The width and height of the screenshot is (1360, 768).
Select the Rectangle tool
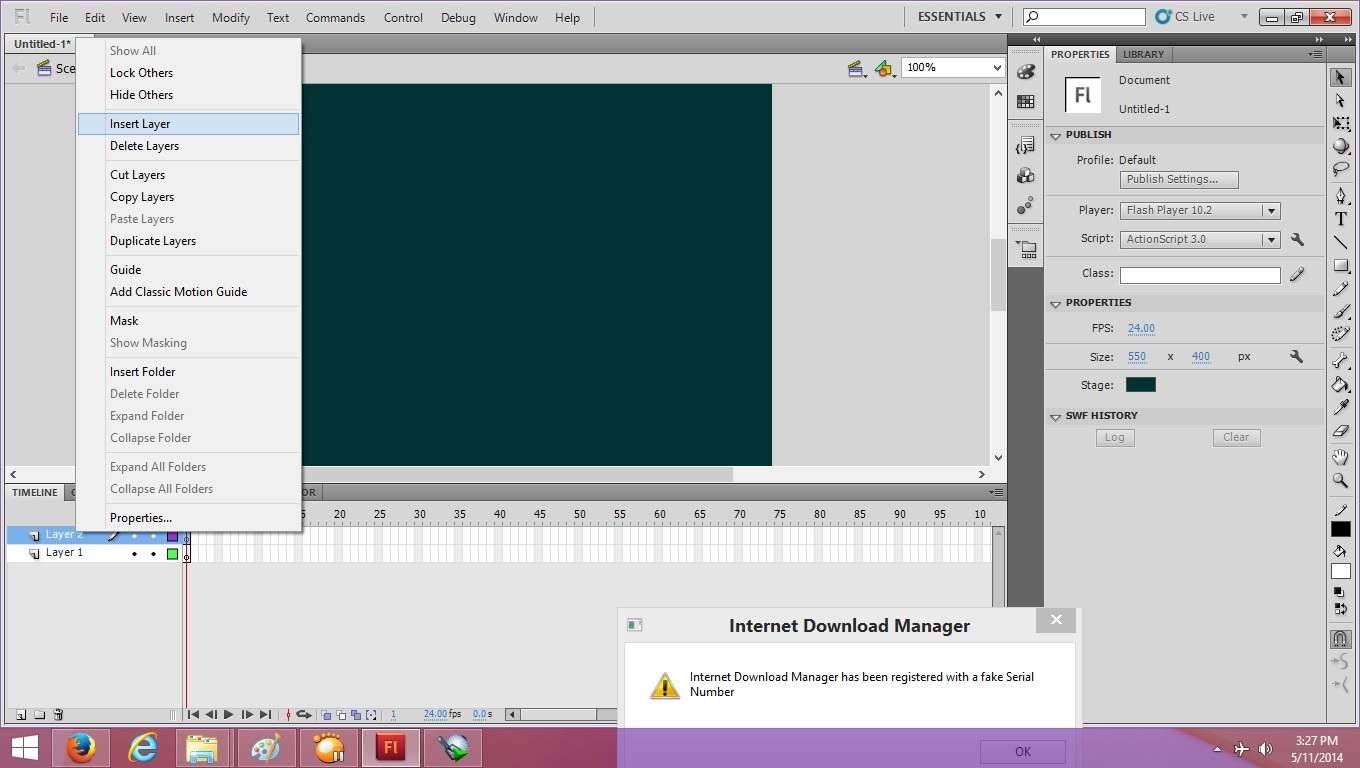1341,265
